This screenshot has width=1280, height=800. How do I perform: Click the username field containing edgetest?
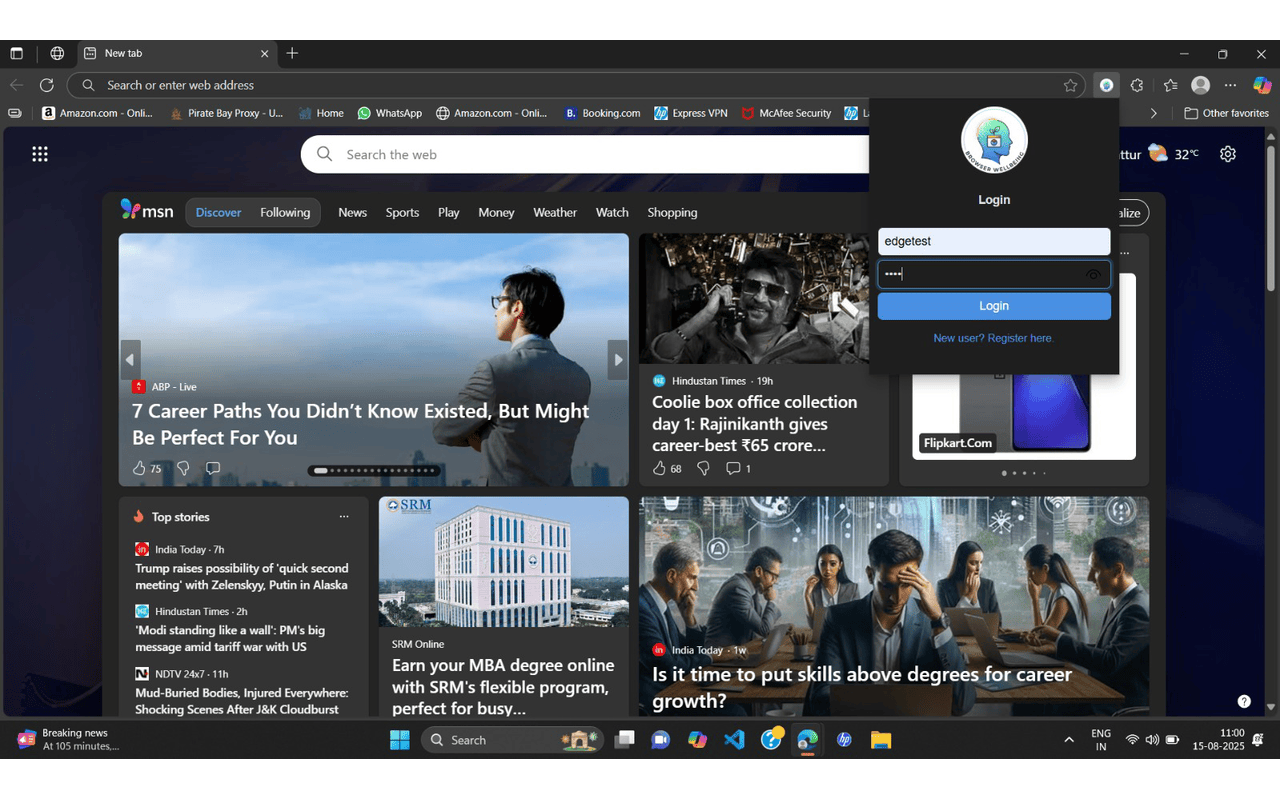point(994,241)
